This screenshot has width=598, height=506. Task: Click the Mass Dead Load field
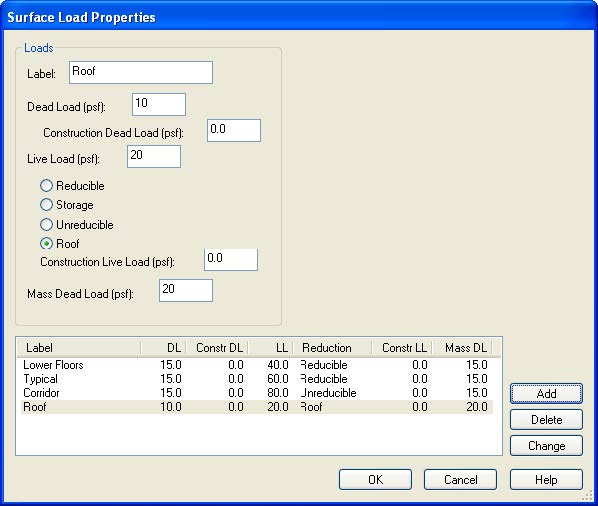tap(186, 291)
